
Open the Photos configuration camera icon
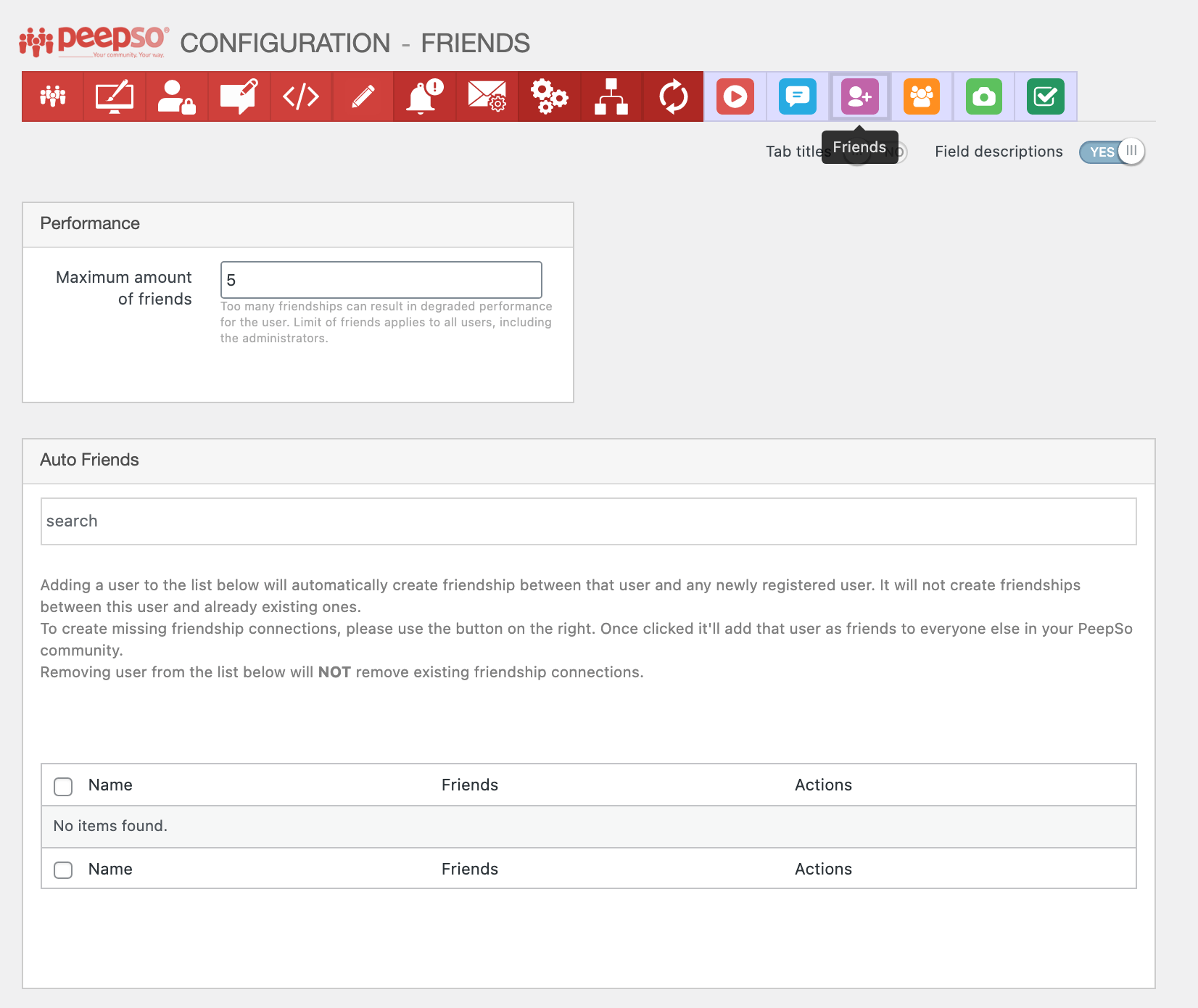click(983, 96)
